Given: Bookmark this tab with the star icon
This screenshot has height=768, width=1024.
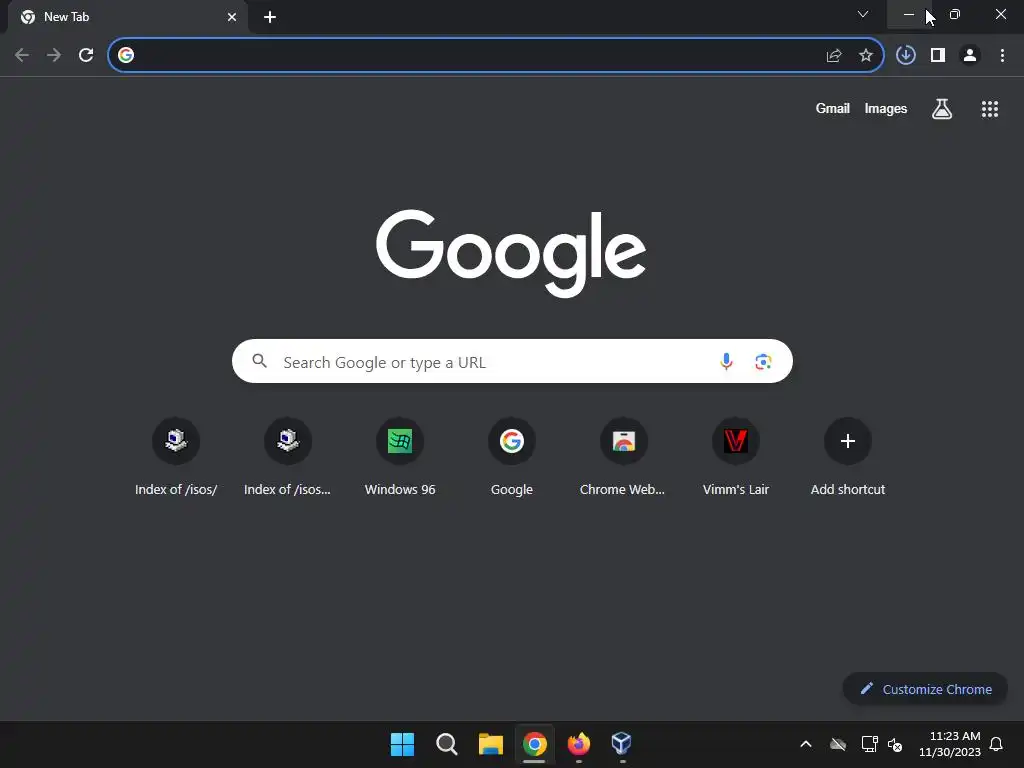Looking at the screenshot, I should click(x=866, y=56).
